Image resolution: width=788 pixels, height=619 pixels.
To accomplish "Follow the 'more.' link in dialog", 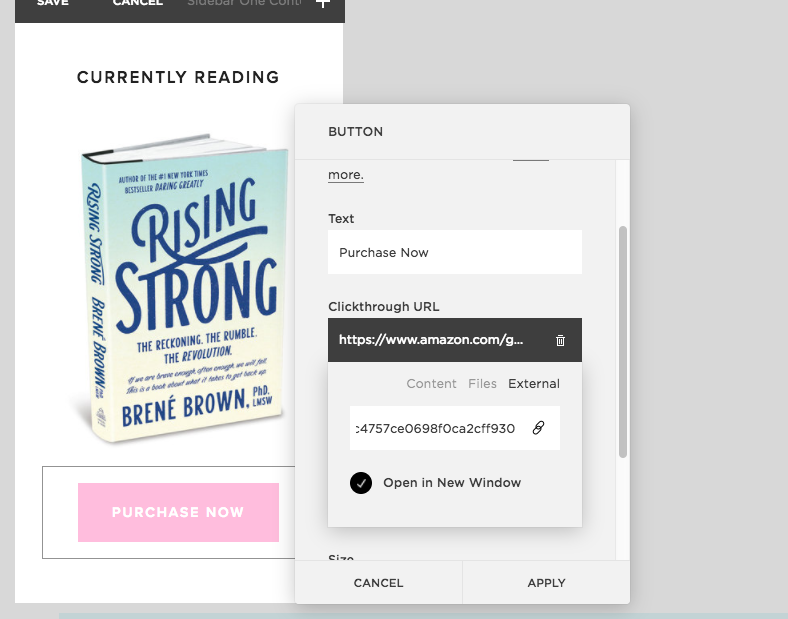I will pyautogui.click(x=346, y=175).
